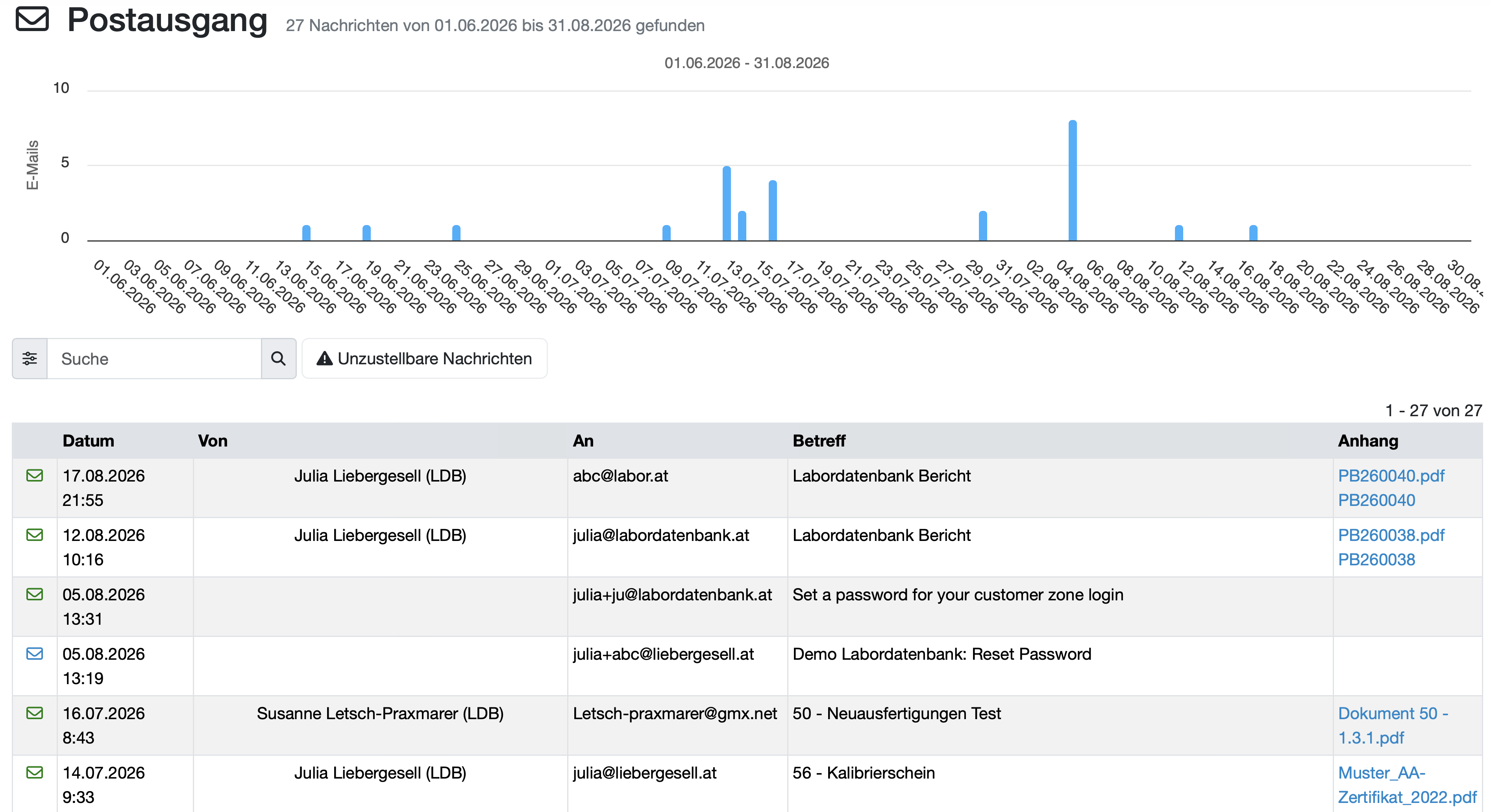Screen dimensions: 1491x812
Task: Open the search filter settings icon
Action: tap(30, 358)
